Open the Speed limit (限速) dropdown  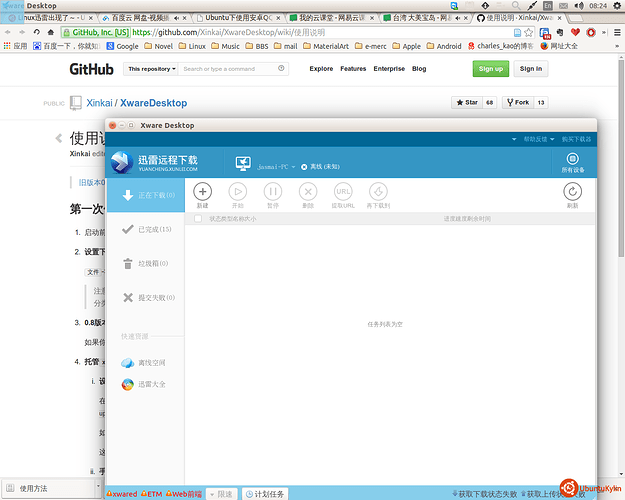click(222, 494)
